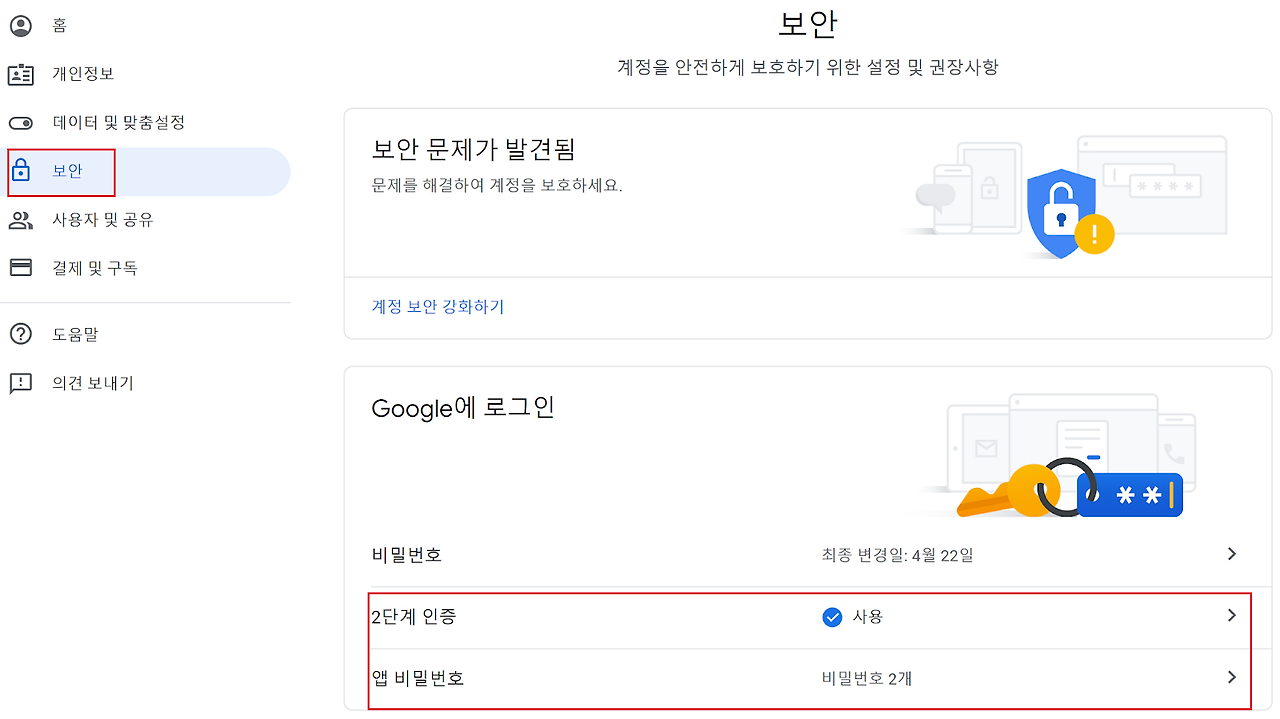
Task: Click the 데이터 및 맞춤설정 toggle icon
Action: 20,123
